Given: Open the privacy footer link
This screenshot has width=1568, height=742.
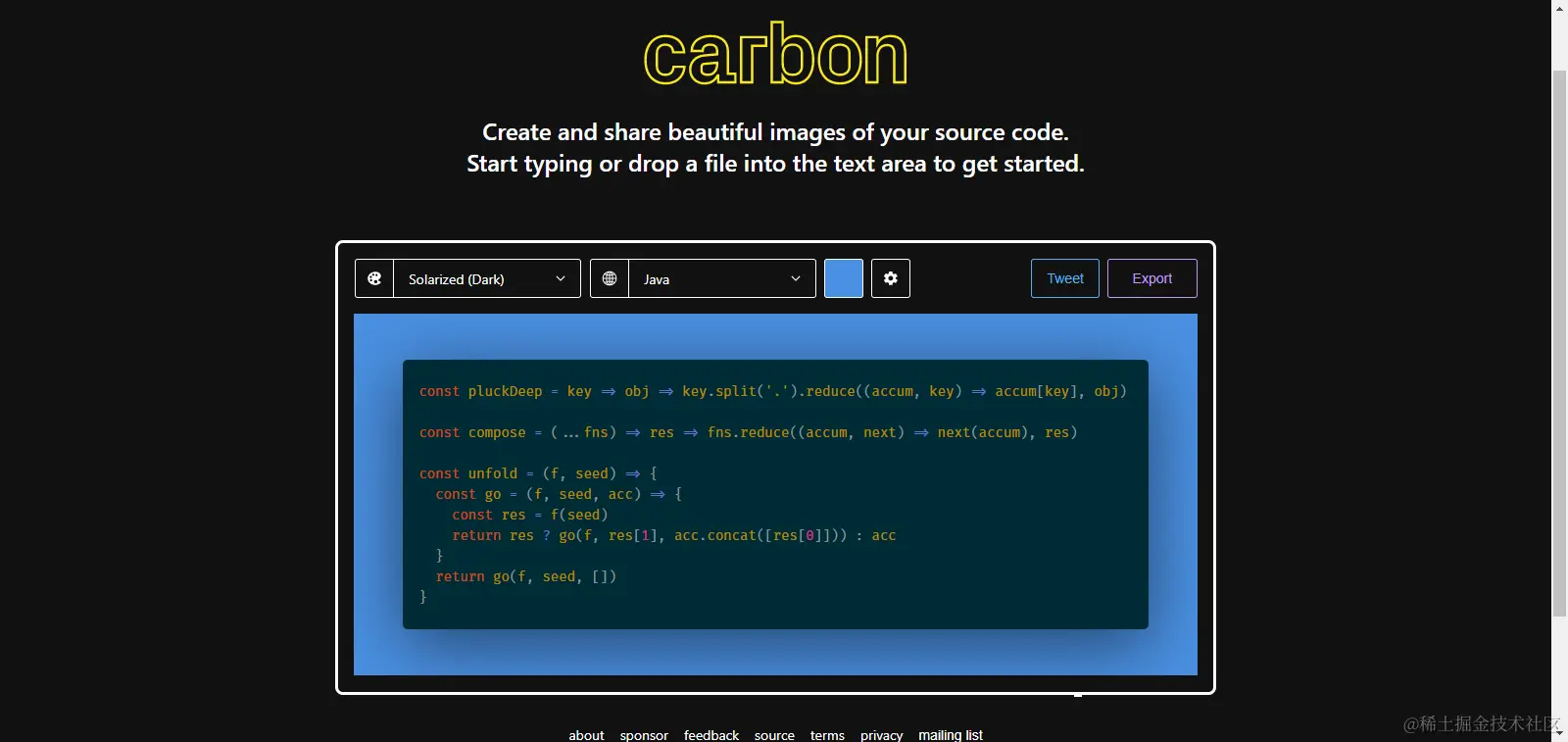Looking at the screenshot, I should click(881, 735).
